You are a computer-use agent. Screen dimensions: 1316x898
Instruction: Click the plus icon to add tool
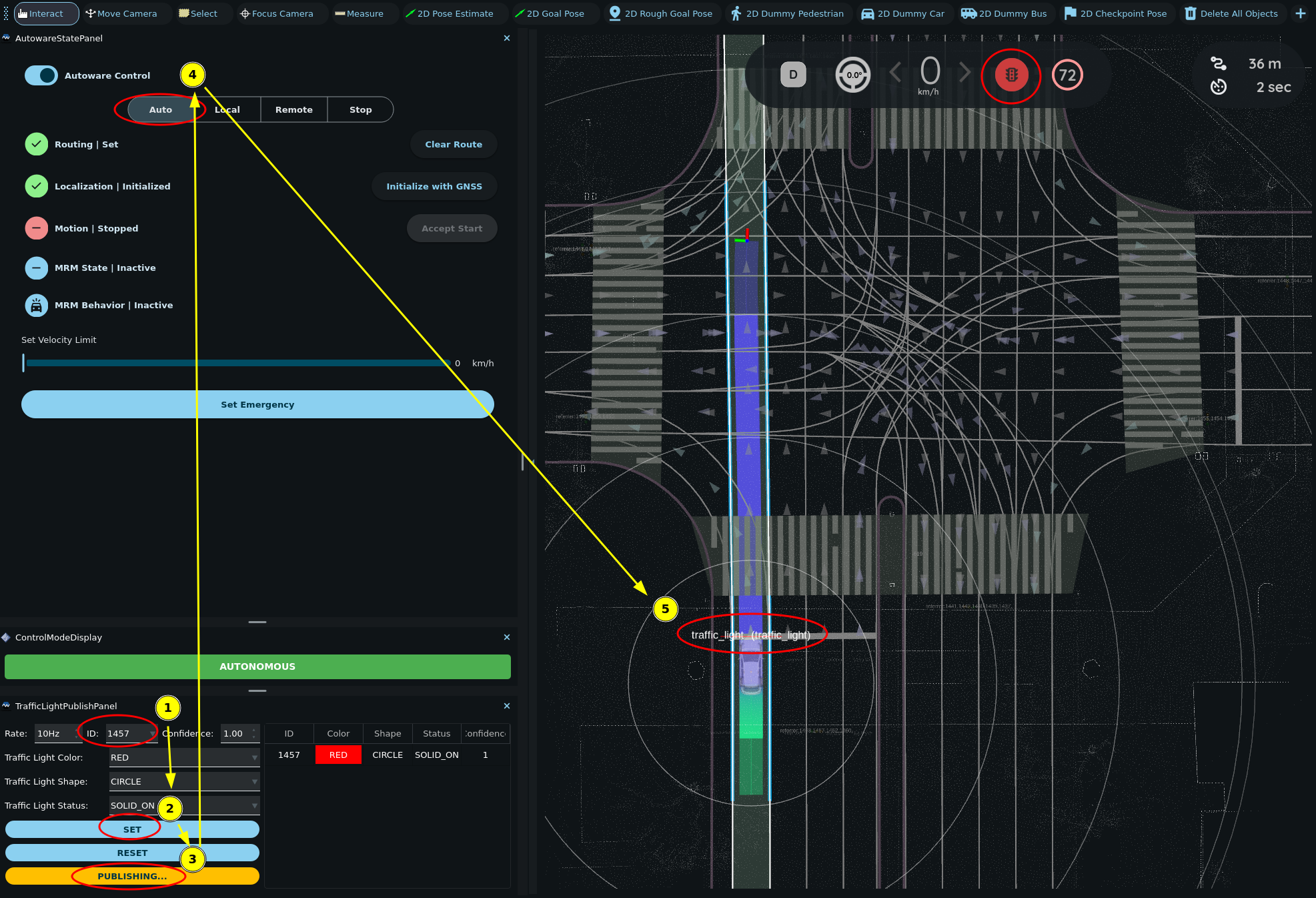pyautogui.click(x=1300, y=13)
